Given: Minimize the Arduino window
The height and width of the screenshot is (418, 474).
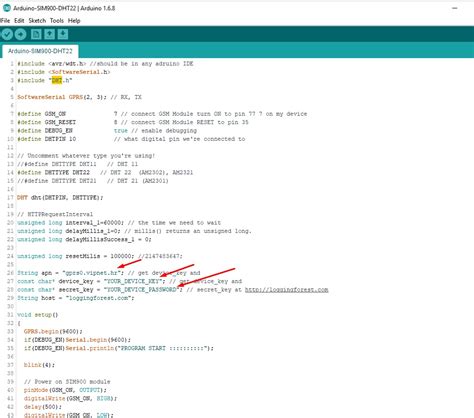Looking at the screenshot, I should pyautogui.click(x=455, y=8).
